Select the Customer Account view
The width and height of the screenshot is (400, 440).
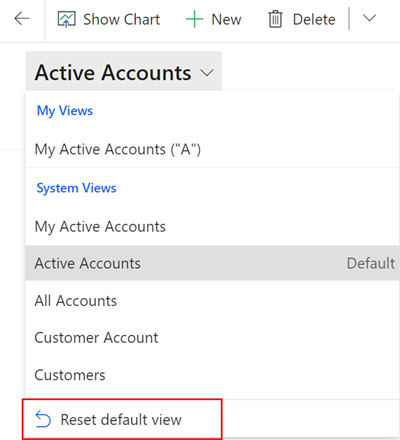tap(212, 338)
